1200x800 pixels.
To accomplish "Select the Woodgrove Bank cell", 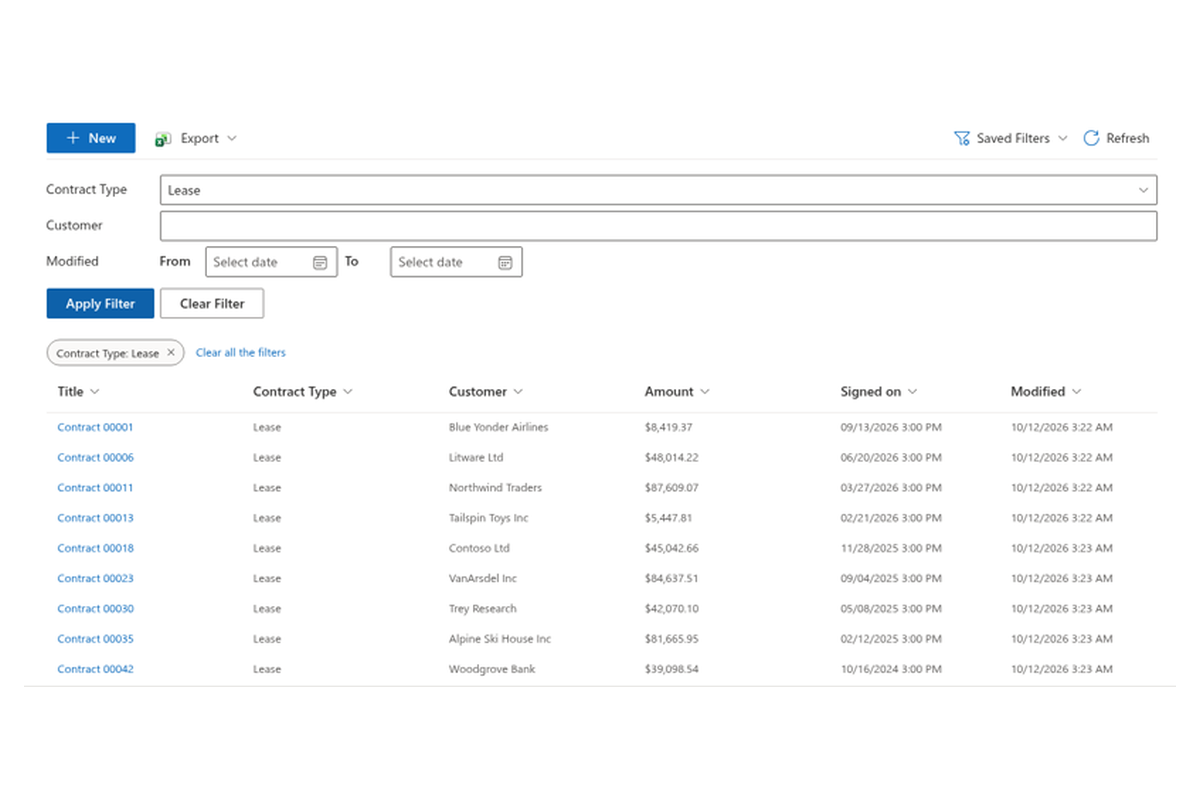I will click(x=492, y=669).
